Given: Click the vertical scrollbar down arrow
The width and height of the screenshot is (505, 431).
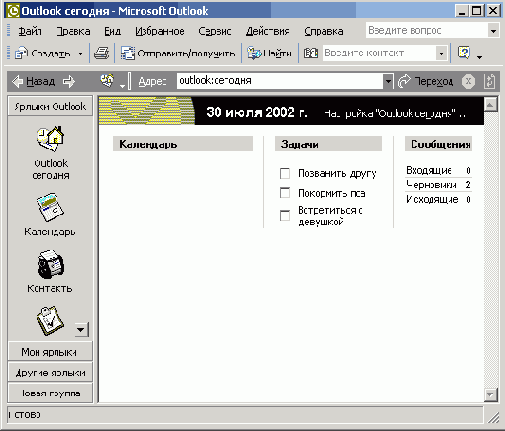Looking at the screenshot, I should point(490,395).
